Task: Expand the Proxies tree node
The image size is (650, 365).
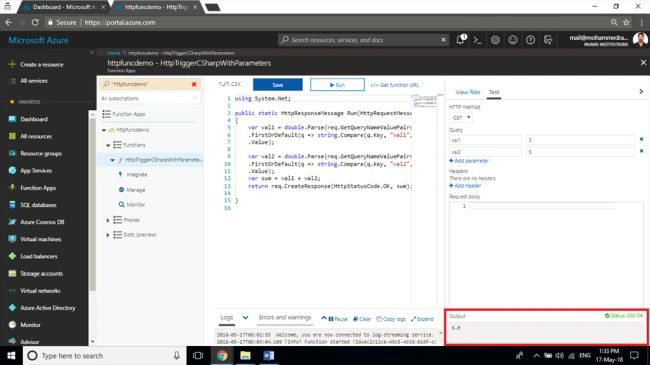Action: click(108, 220)
